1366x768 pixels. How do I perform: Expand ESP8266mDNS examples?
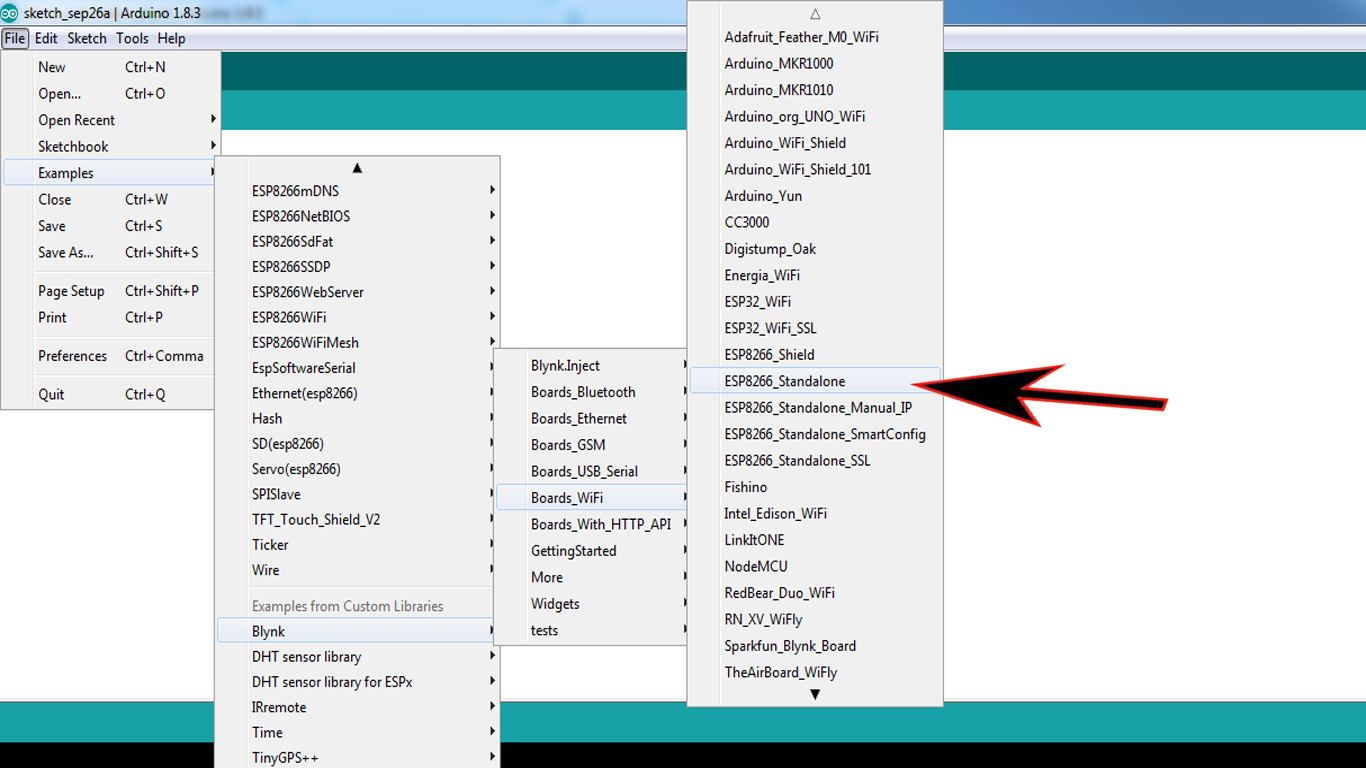(x=357, y=190)
